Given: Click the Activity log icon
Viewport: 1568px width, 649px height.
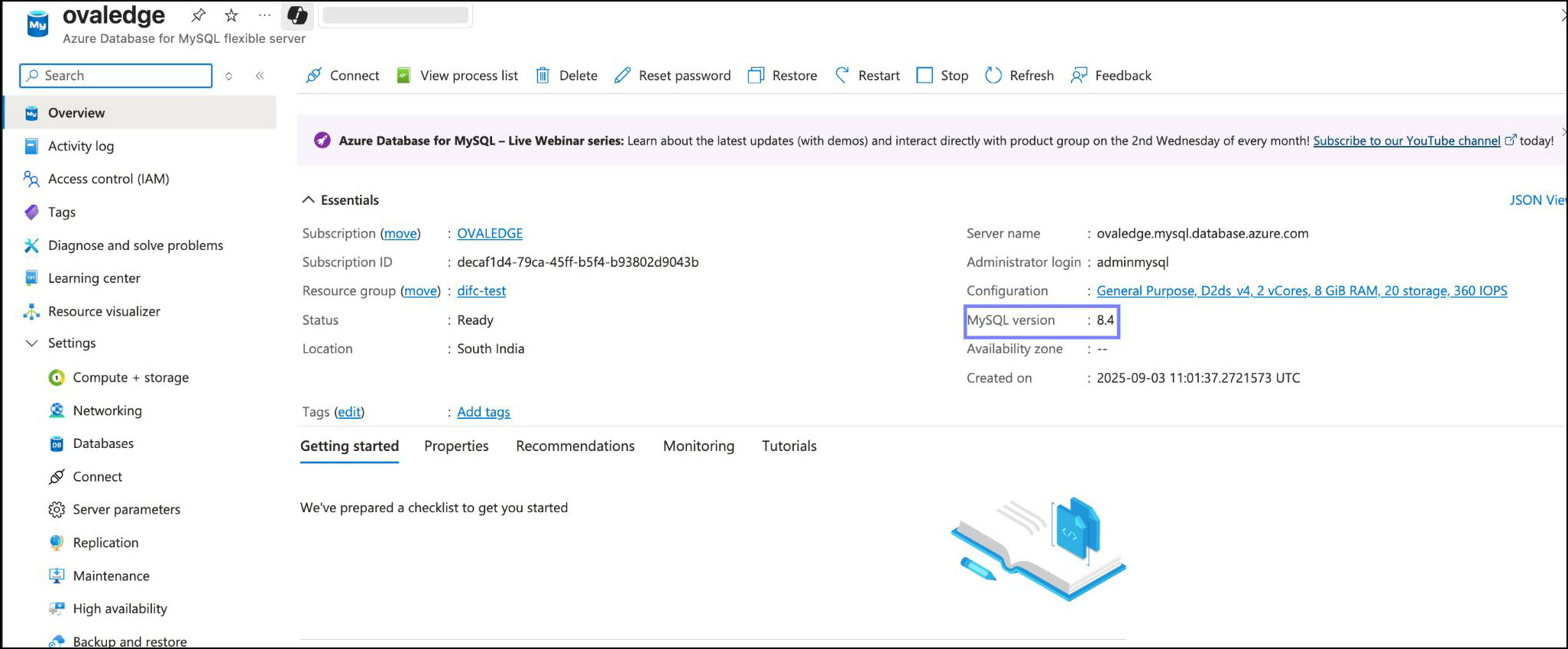Looking at the screenshot, I should tap(31, 146).
